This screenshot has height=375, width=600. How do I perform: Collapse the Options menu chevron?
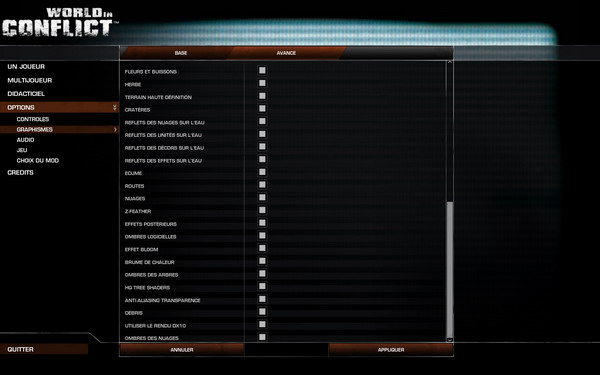pyautogui.click(x=114, y=108)
